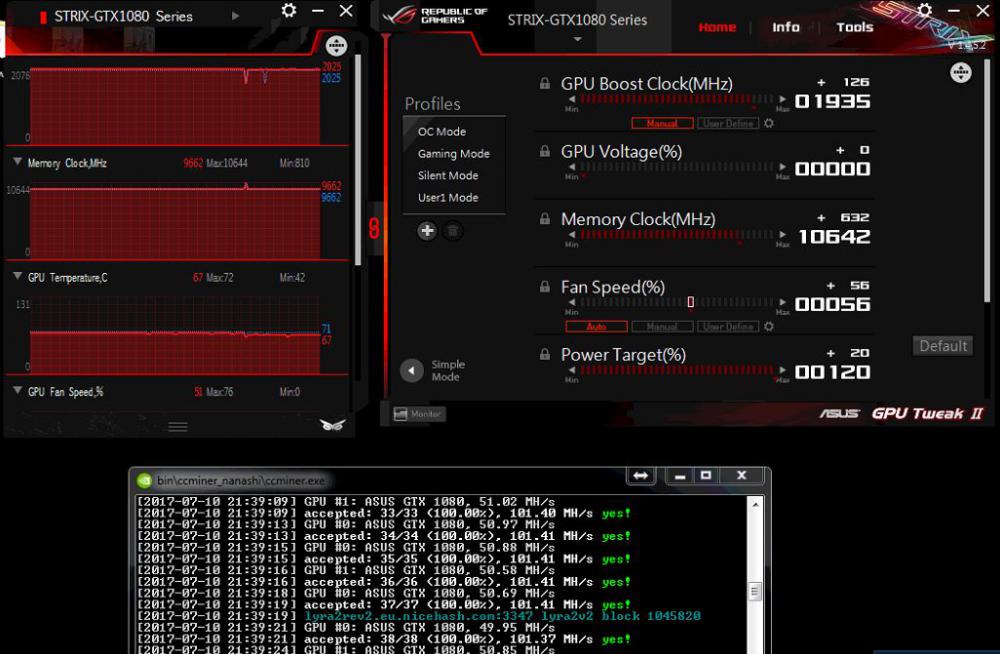1000x654 pixels.
Task: Set Fan Speed mode to Auto
Action: [597, 327]
